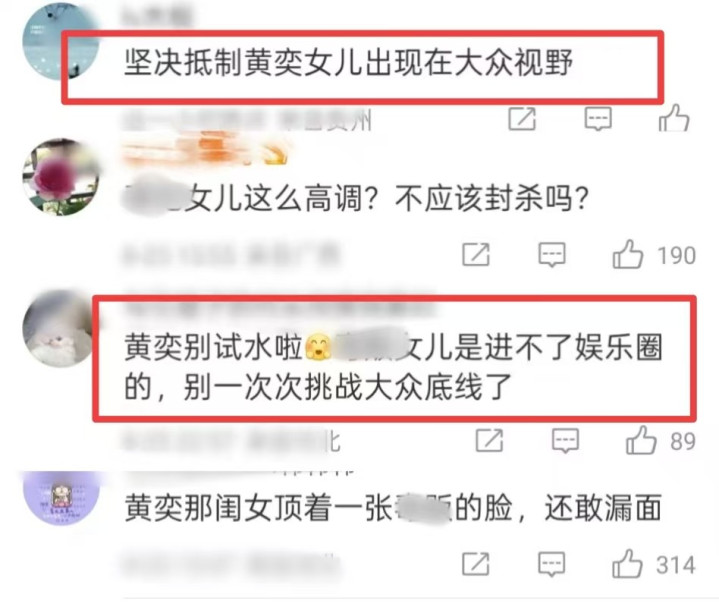719x607 pixels.
Task: Open the fourth commenter's purple avatar
Action: tap(61, 499)
